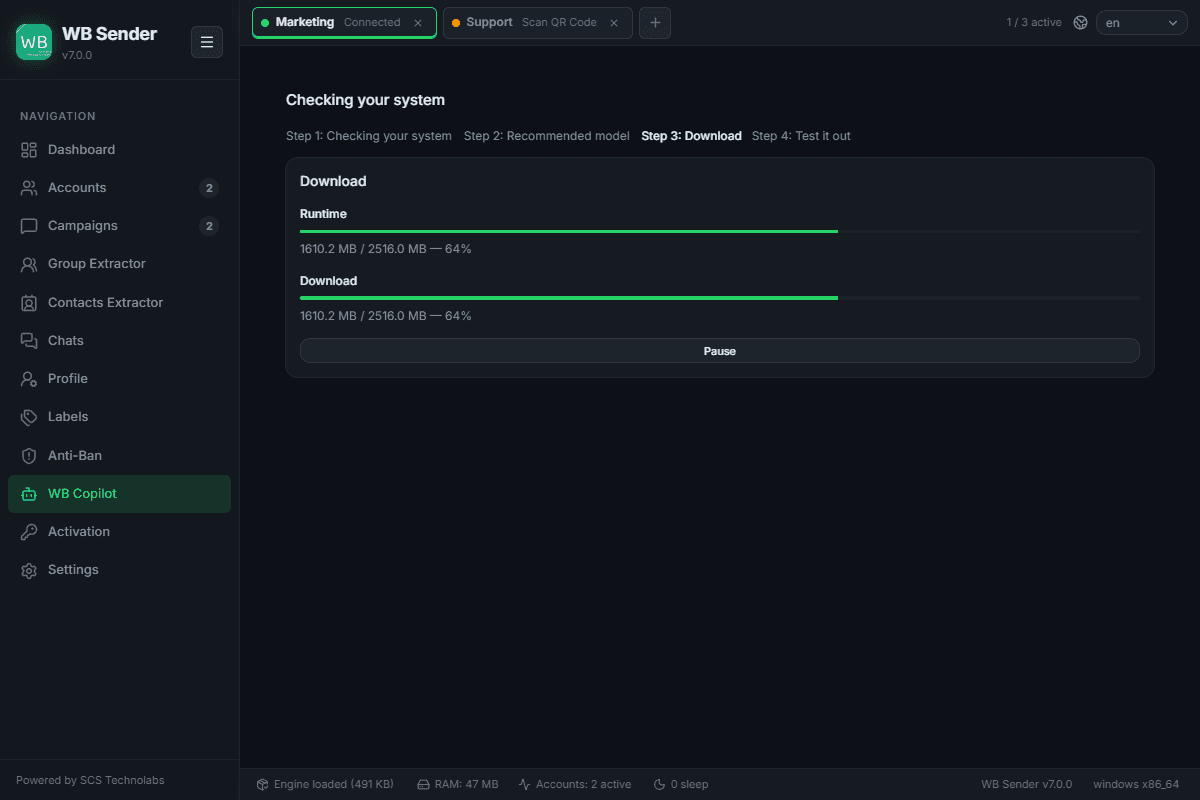1200x800 pixels.
Task: Click the Accounts active status icon
Action: pyautogui.click(x=524, y=785)
